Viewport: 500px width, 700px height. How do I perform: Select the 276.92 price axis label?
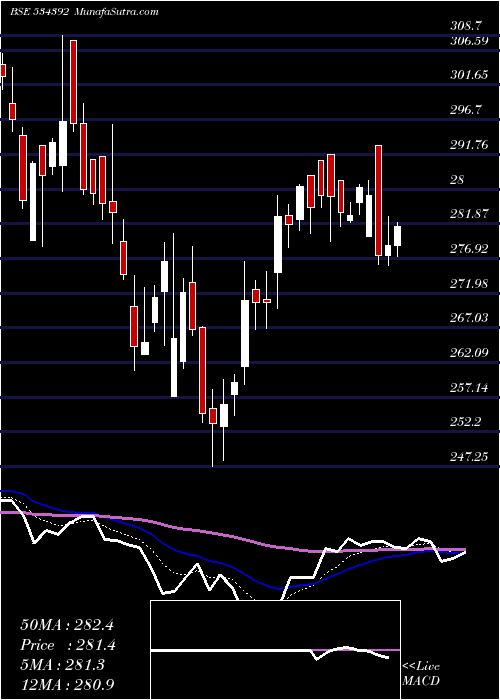[x=469, y=248]
